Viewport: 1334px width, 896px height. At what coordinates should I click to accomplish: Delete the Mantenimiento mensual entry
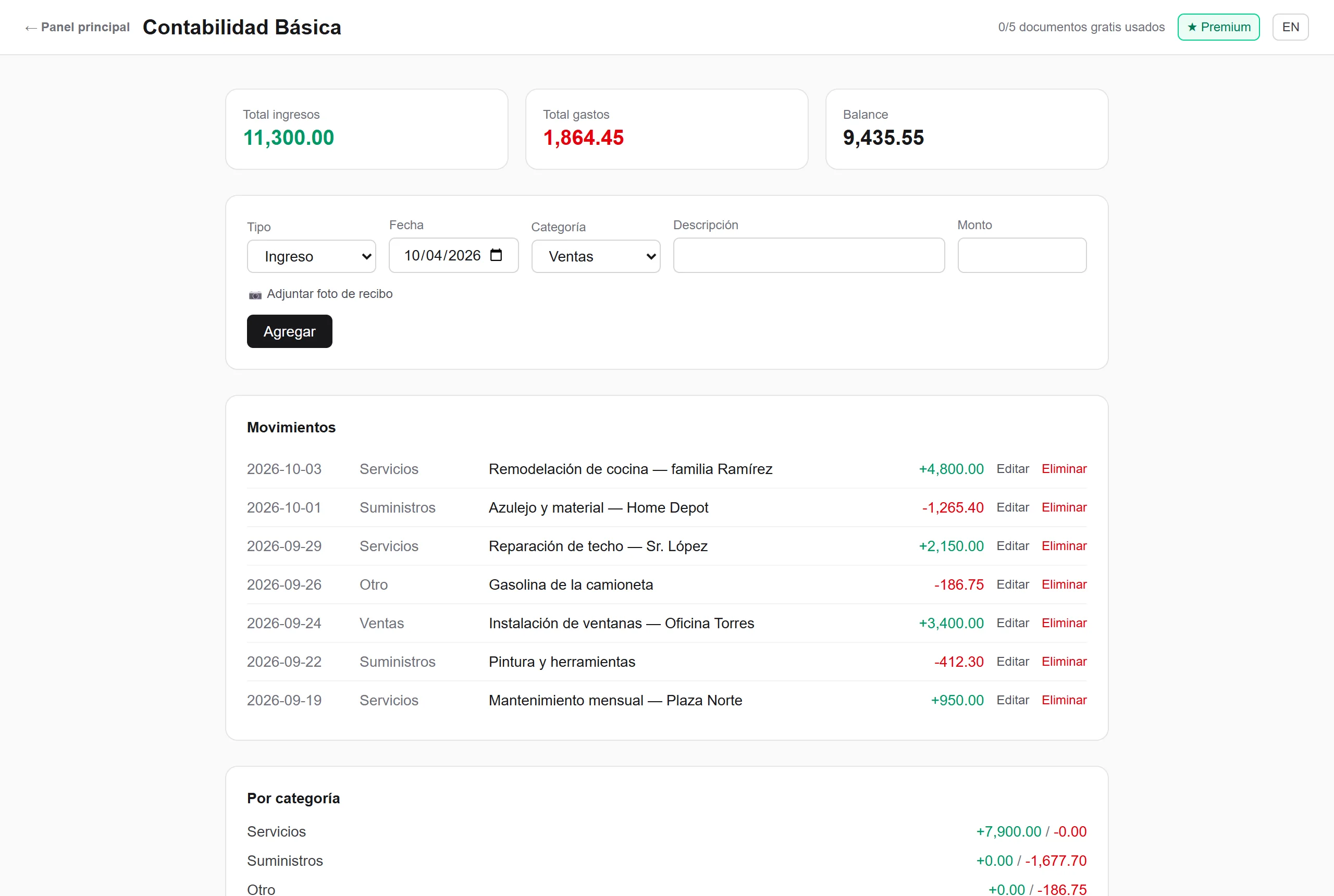pos(1064,701)
